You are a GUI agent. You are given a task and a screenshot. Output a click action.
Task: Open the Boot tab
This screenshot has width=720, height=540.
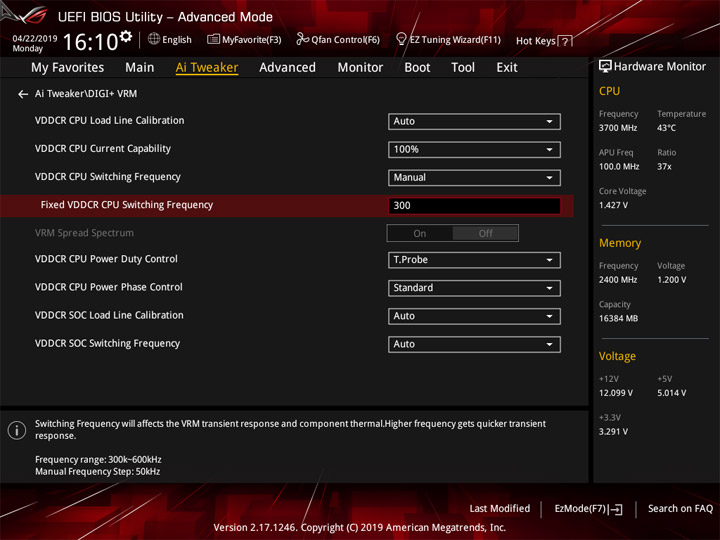[x=417, y=68]
